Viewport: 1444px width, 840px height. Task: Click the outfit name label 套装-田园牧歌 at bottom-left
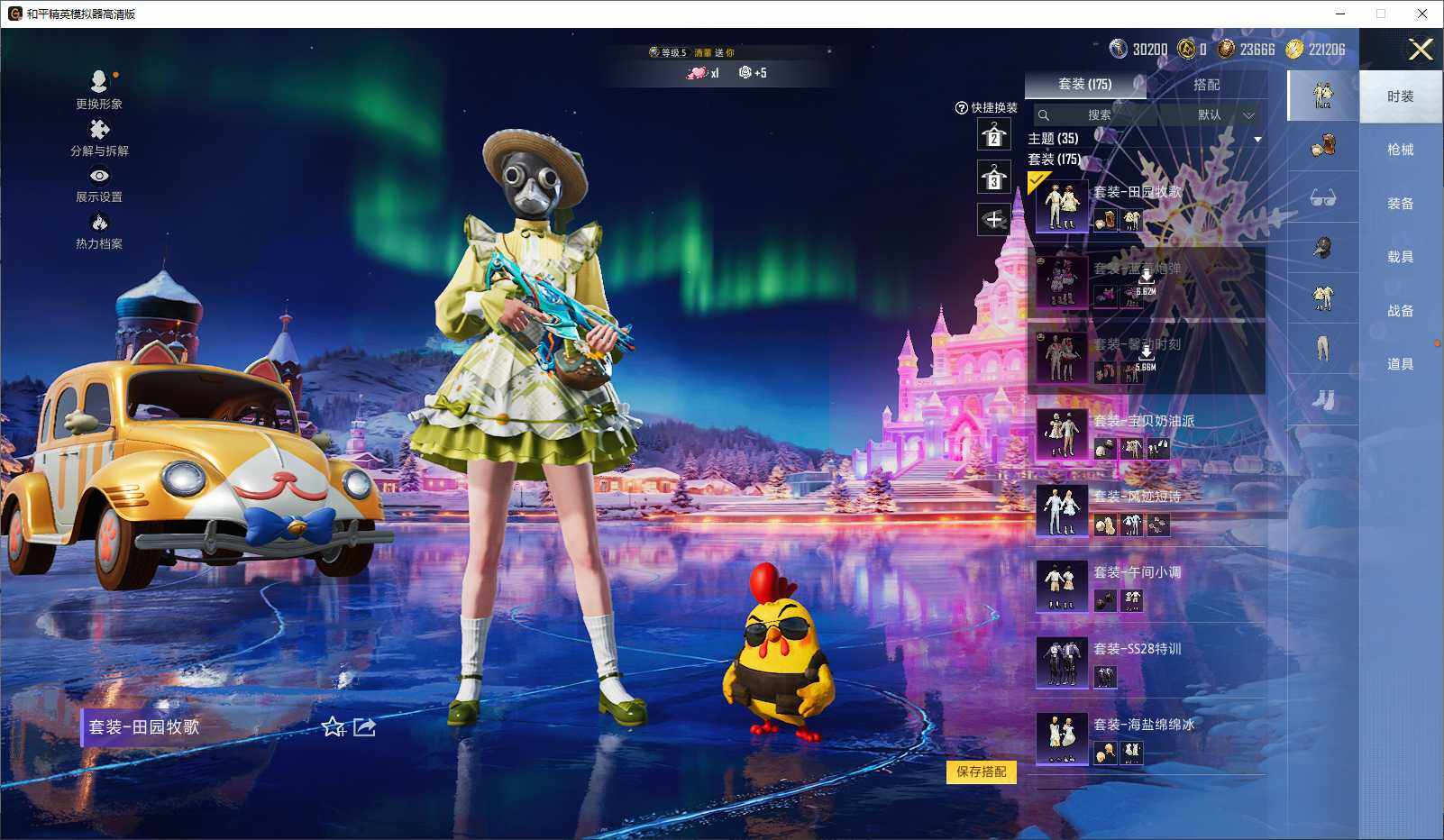(144, 727)
